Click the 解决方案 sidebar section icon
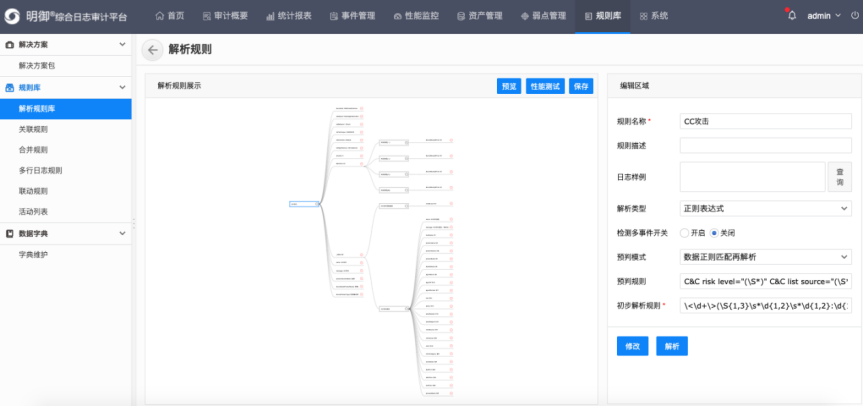Image resolution: width=863 pixels, height=406 pixels. point(9,45)
